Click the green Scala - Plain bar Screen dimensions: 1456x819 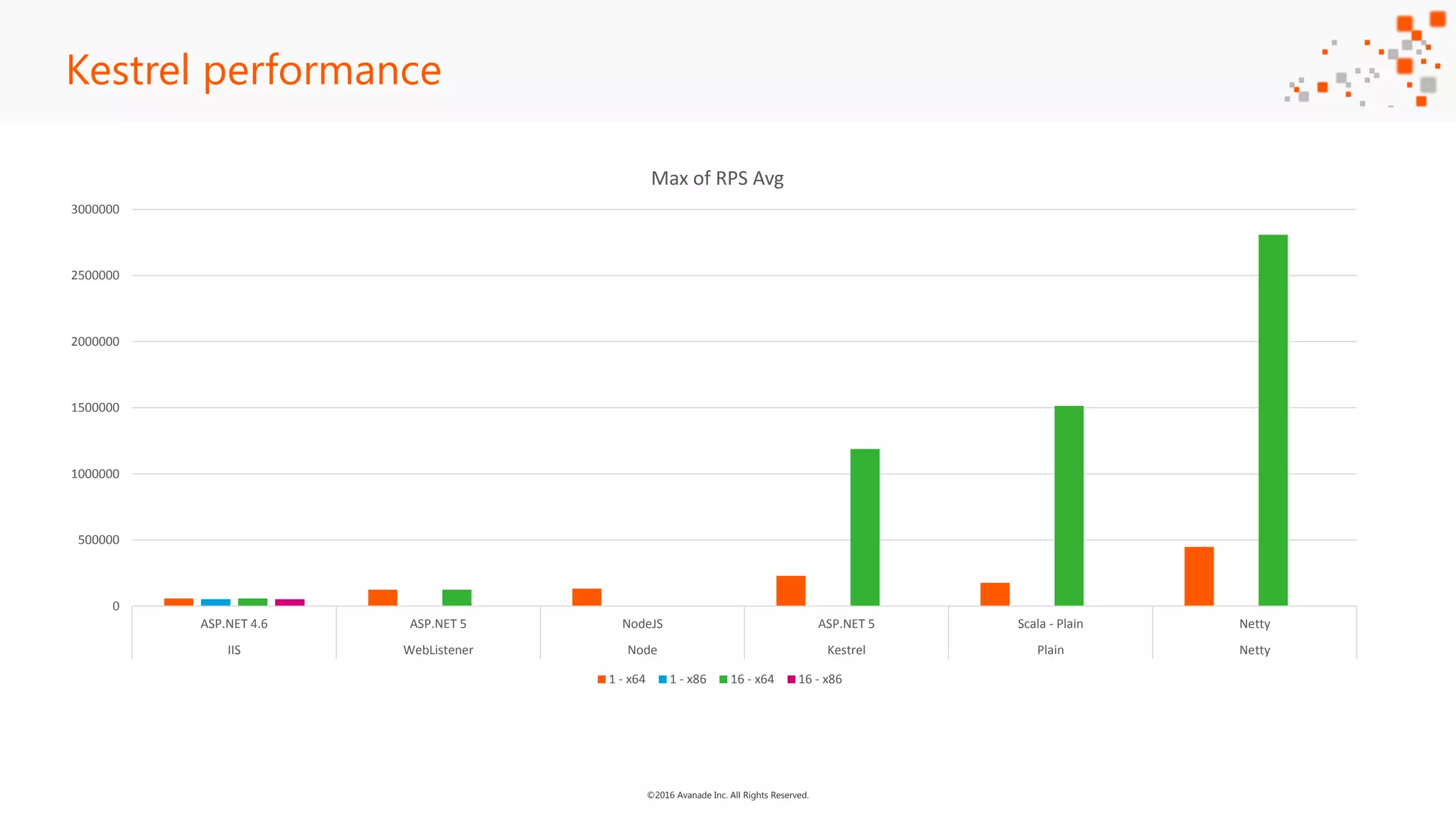point(1069,505)
